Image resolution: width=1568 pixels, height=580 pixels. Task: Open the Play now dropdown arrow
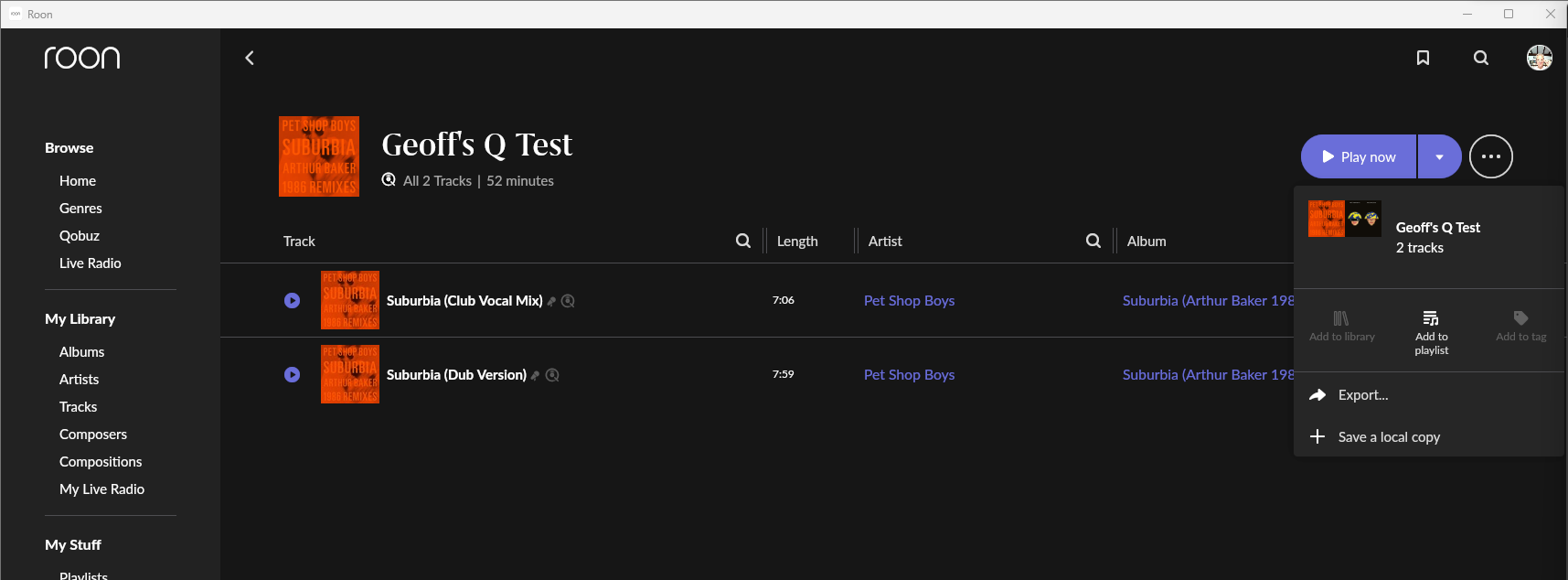coord(1439,156)
